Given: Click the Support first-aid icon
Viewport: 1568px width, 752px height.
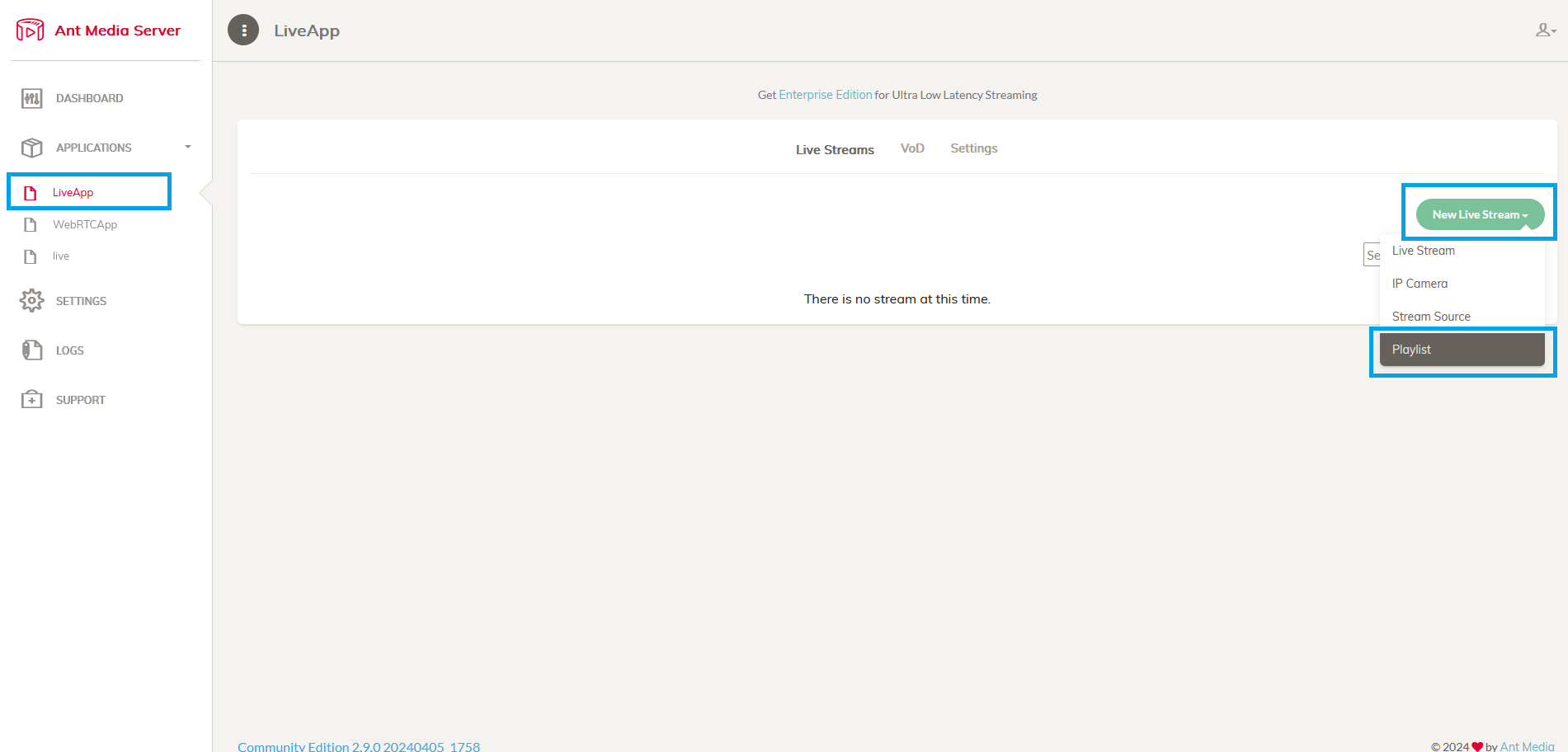Looking at the screenshot, I should 32,400.
